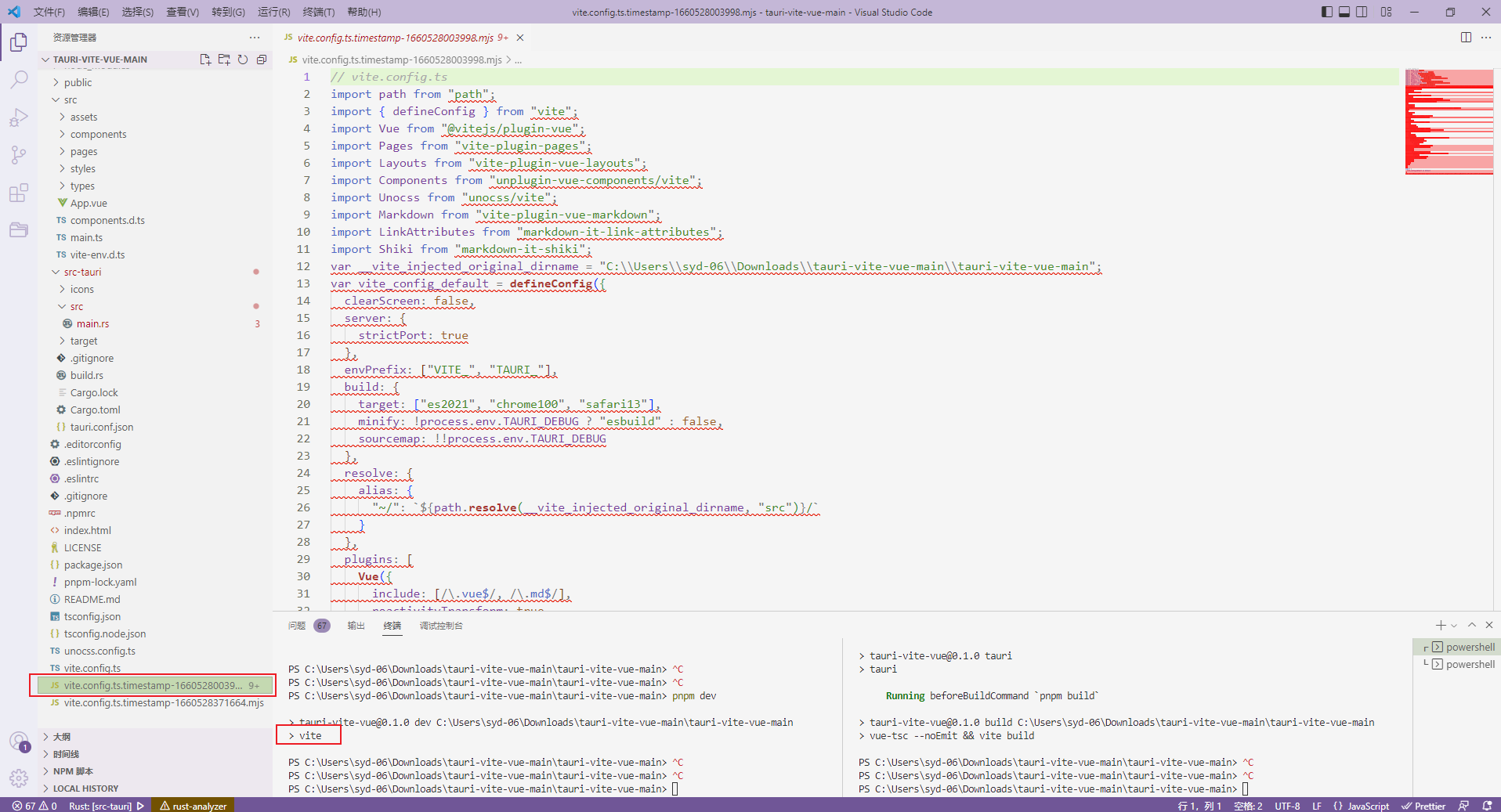
Task: Open Cargo.toml file
Action: (155, 410)
